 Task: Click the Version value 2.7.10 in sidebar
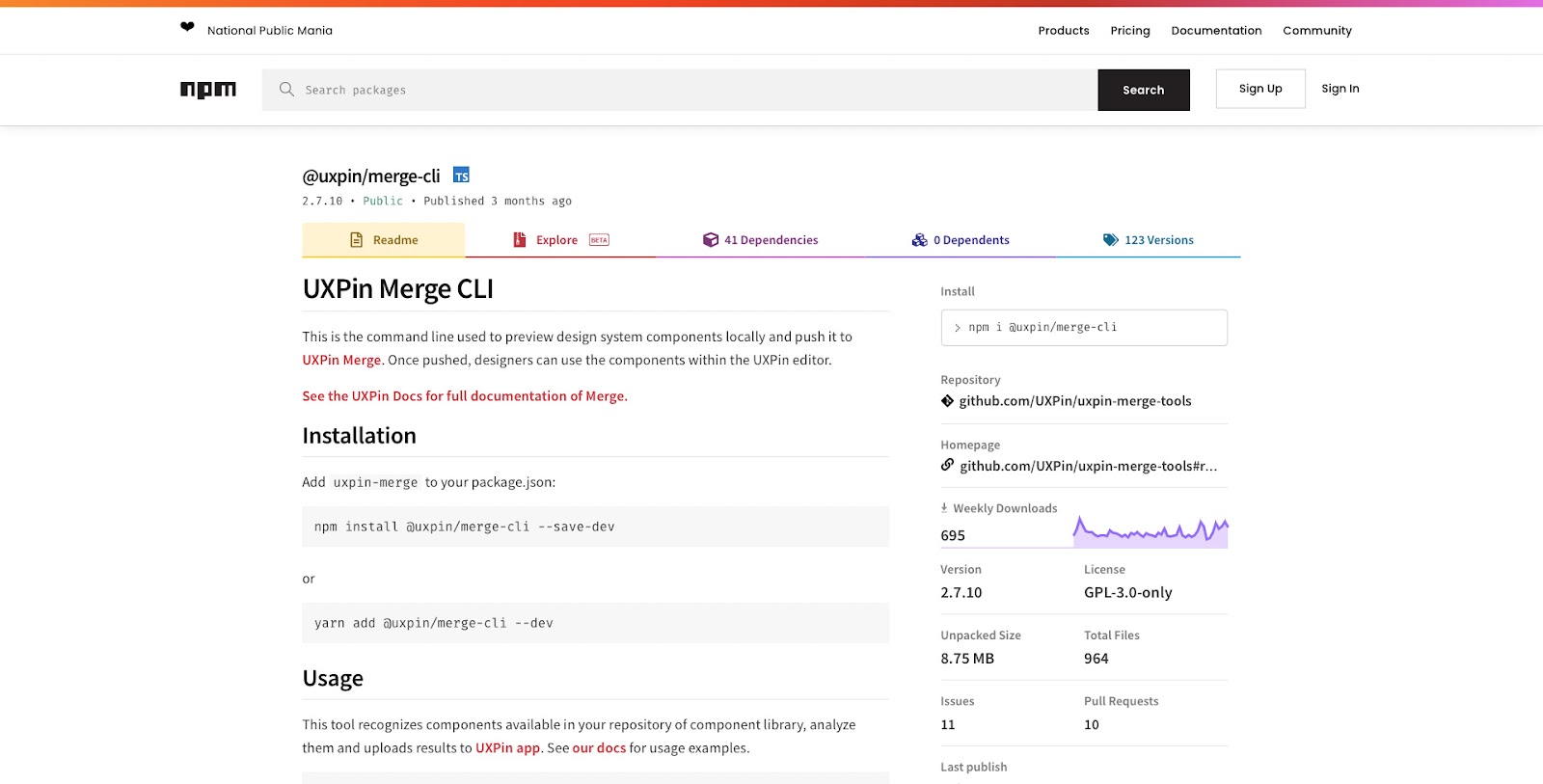pyautogui.click(x=961, y=593)
